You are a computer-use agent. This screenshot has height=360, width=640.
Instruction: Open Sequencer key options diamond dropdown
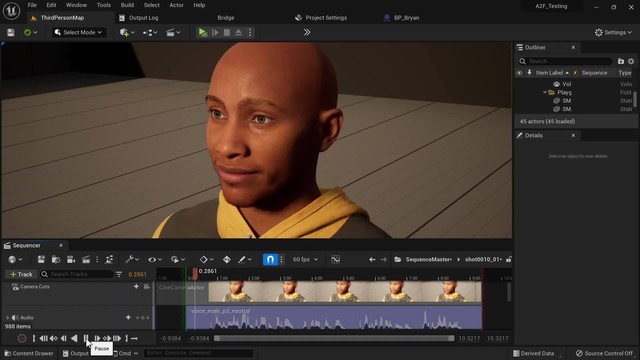tap(206, 259)
